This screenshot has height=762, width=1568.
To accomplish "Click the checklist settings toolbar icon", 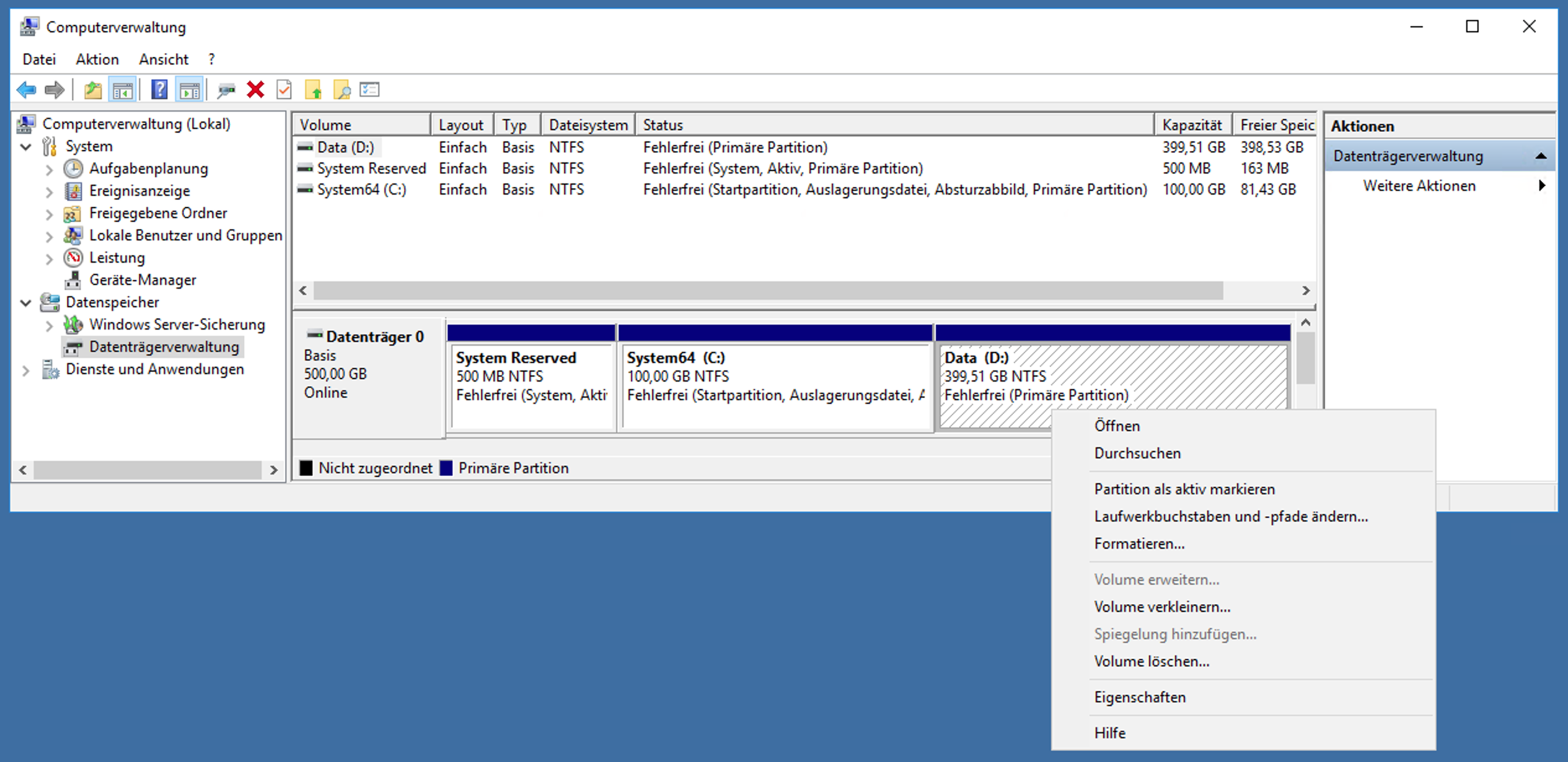I will pos(370,90).
